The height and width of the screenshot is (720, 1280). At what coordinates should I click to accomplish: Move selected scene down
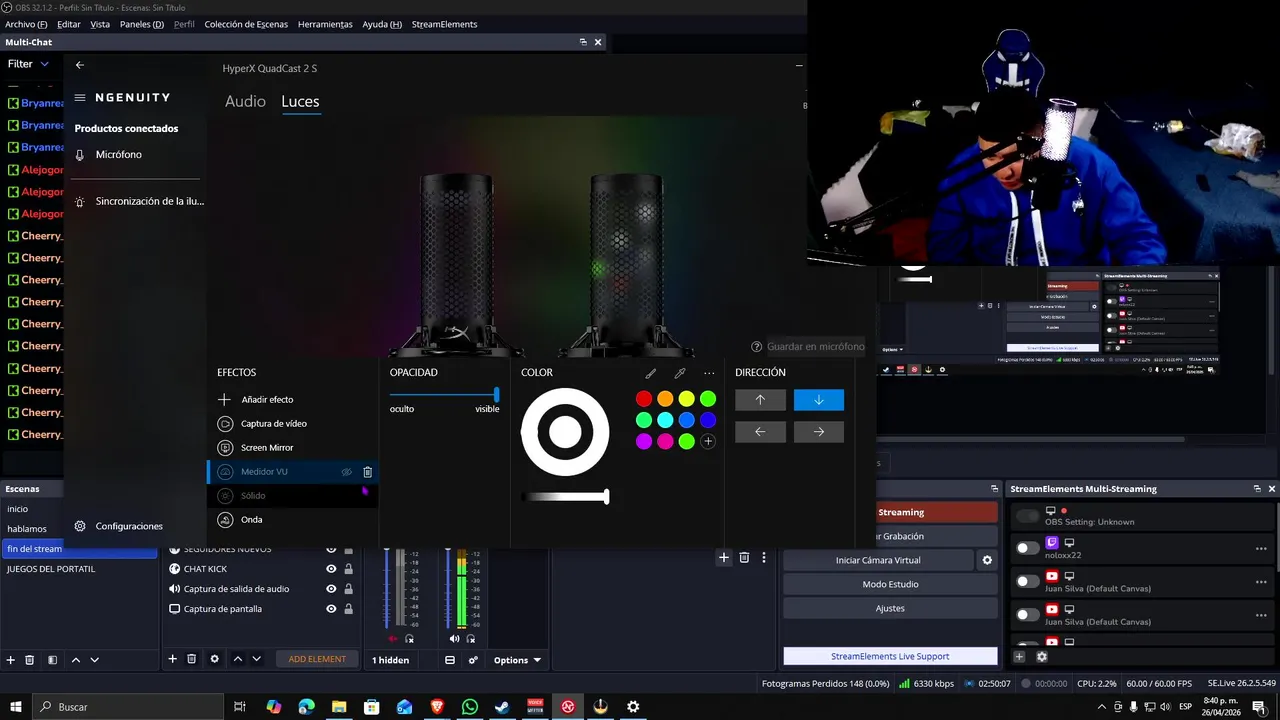point(95,660)
